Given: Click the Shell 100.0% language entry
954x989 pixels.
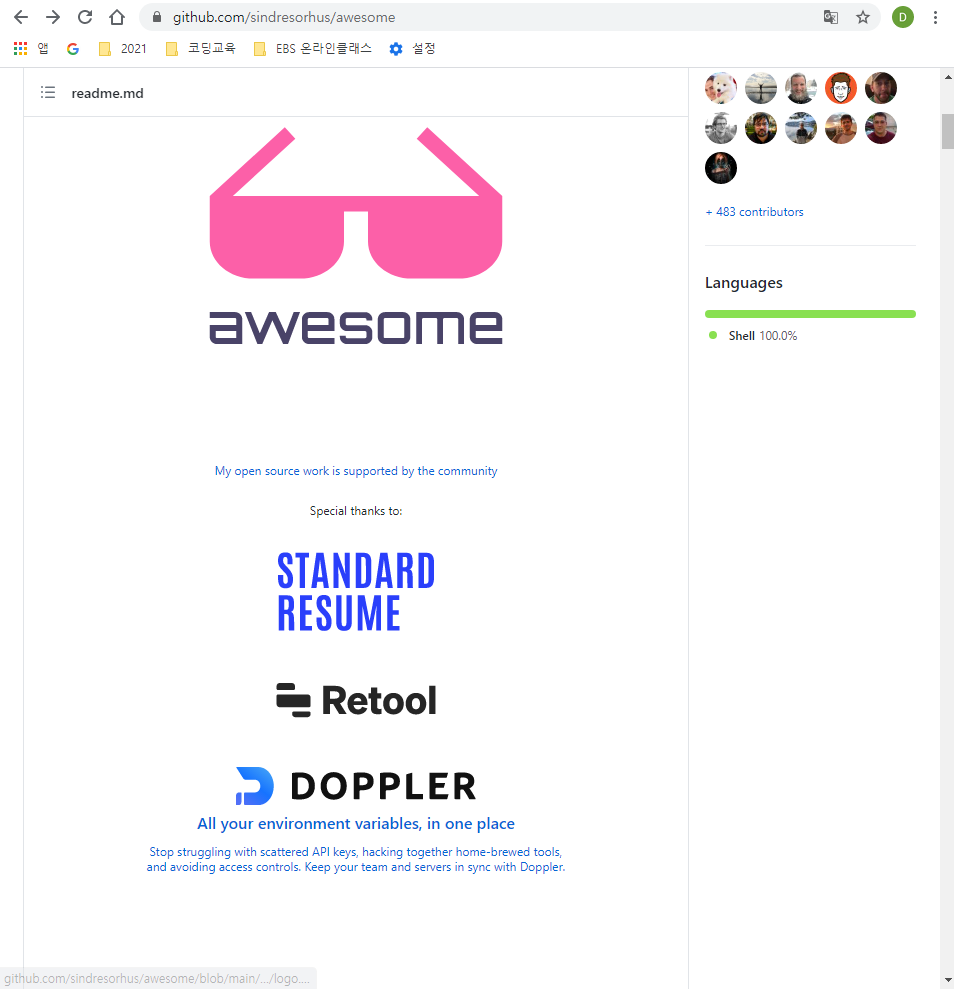Looking at the screenshot, I should [753, 336].
